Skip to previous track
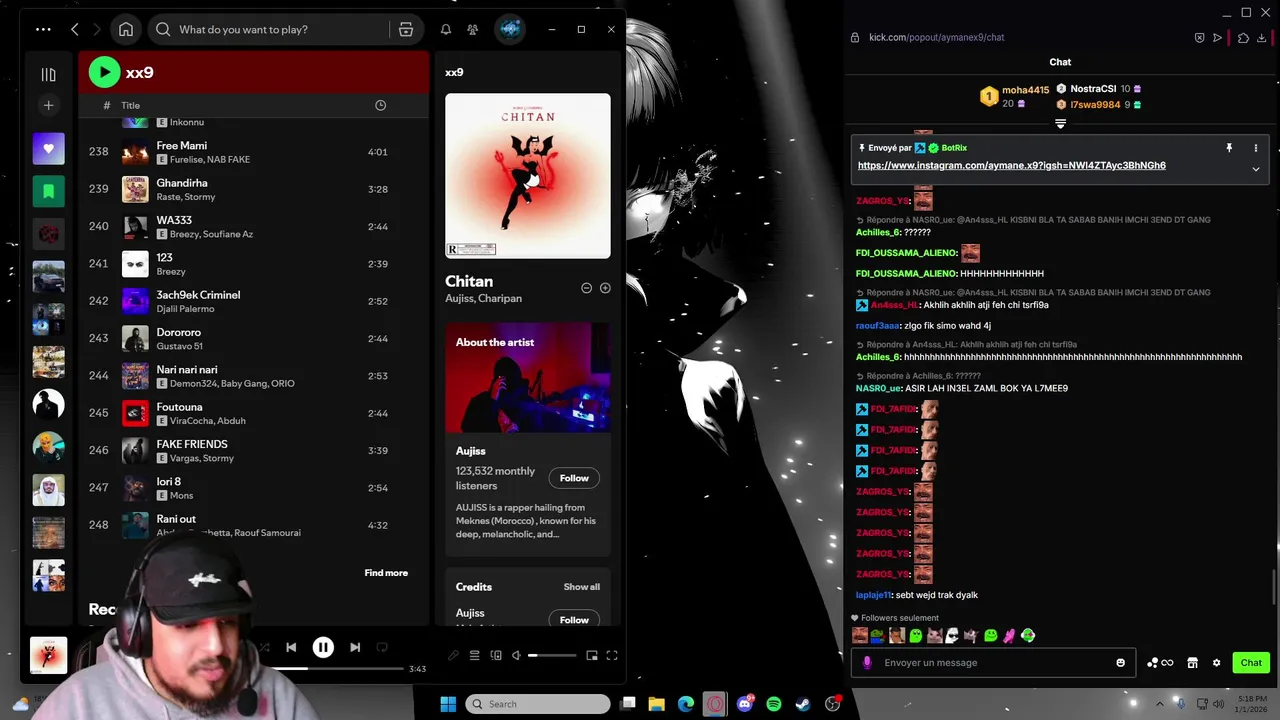 click(x=291, y=648)
